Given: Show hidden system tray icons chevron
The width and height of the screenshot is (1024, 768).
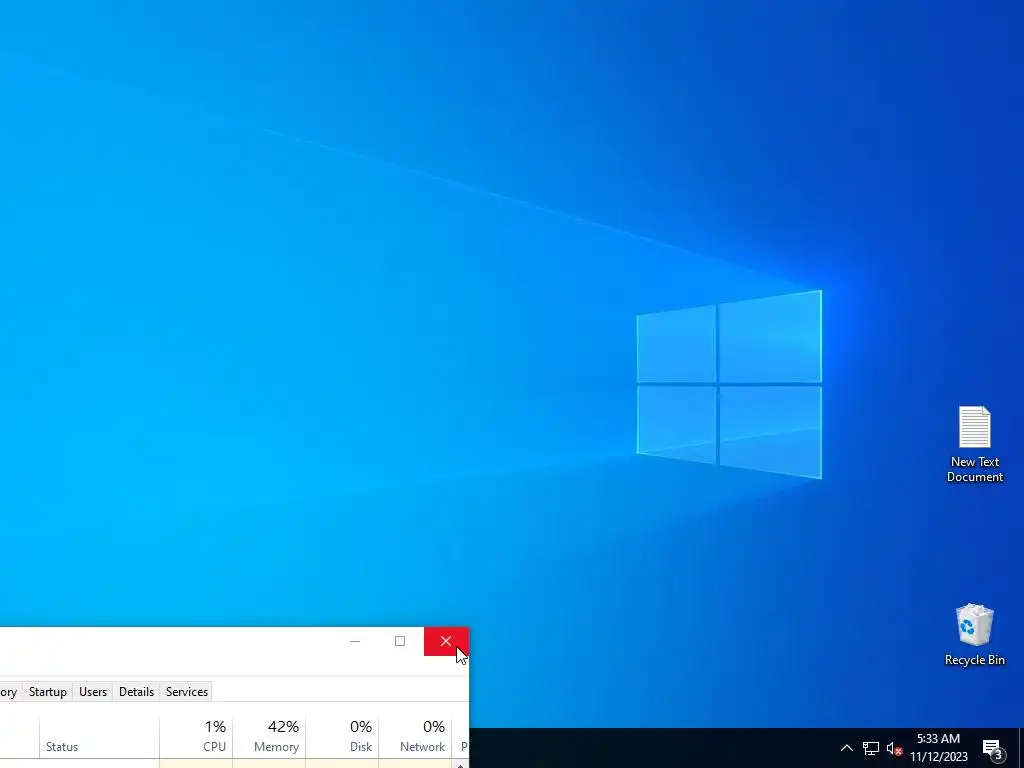Looking at the screenshot, I should click(846, 748).
